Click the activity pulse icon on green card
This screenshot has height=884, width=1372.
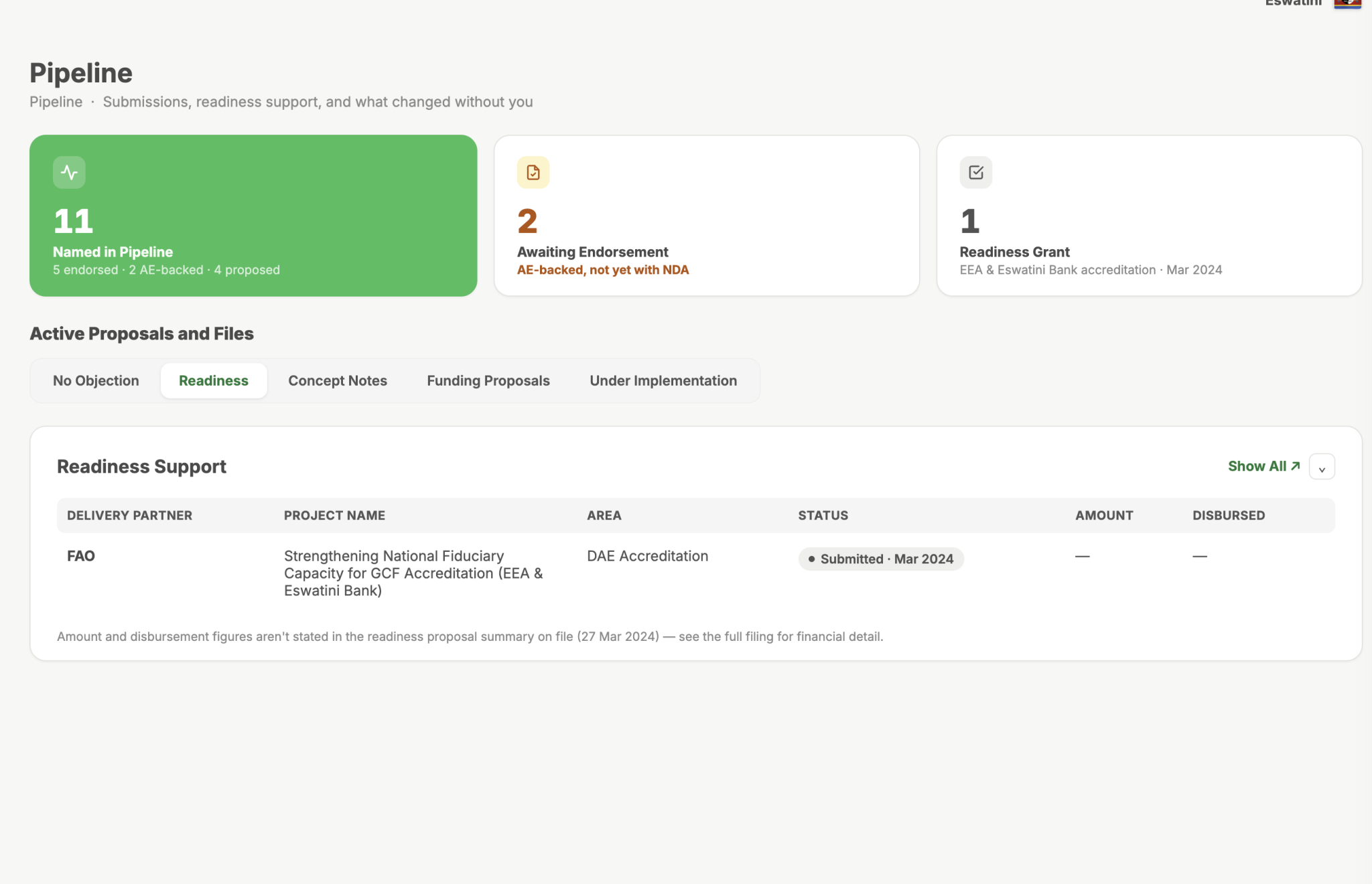[69, 173]
